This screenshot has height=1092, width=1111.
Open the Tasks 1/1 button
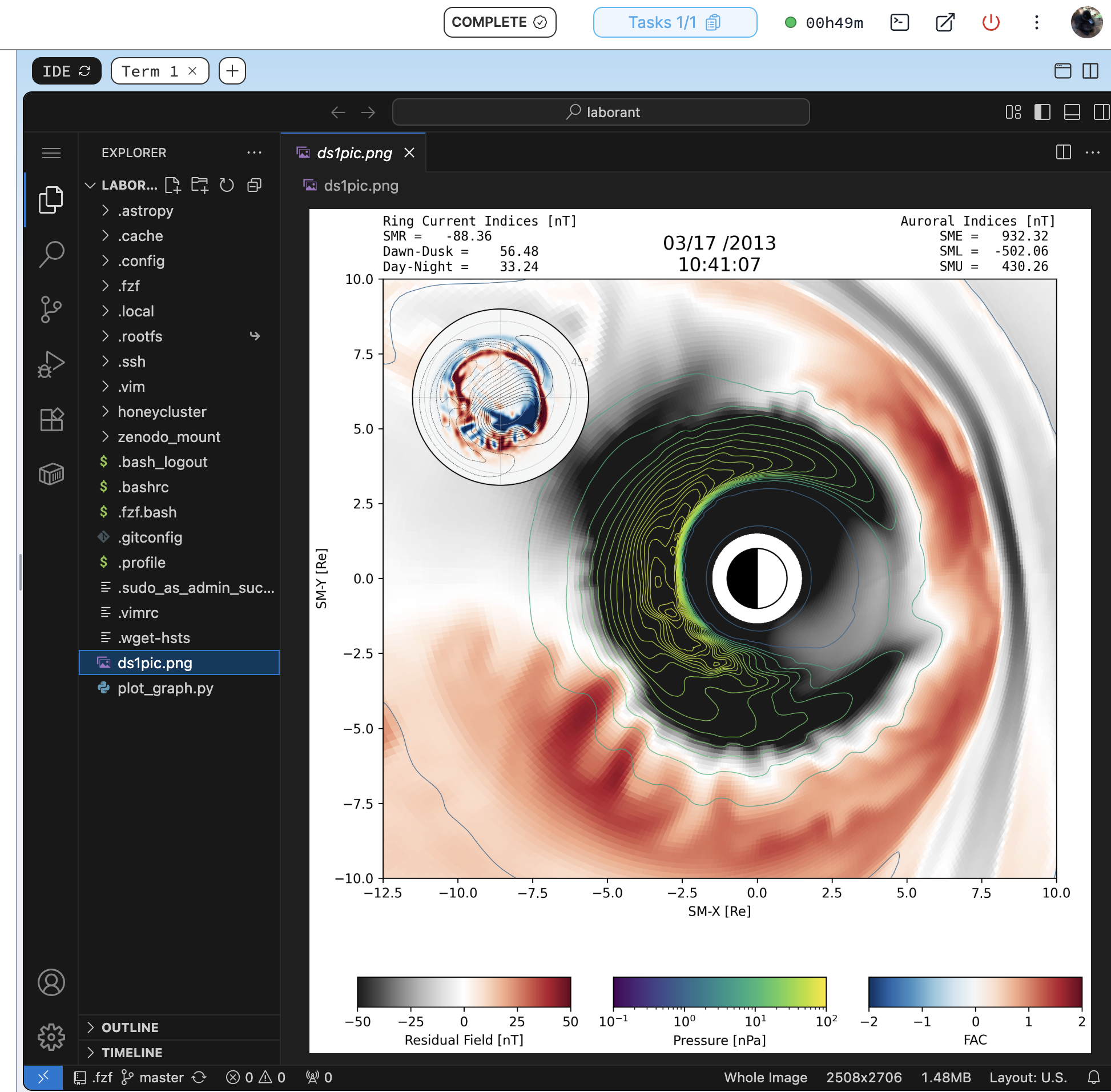(675, 22)
